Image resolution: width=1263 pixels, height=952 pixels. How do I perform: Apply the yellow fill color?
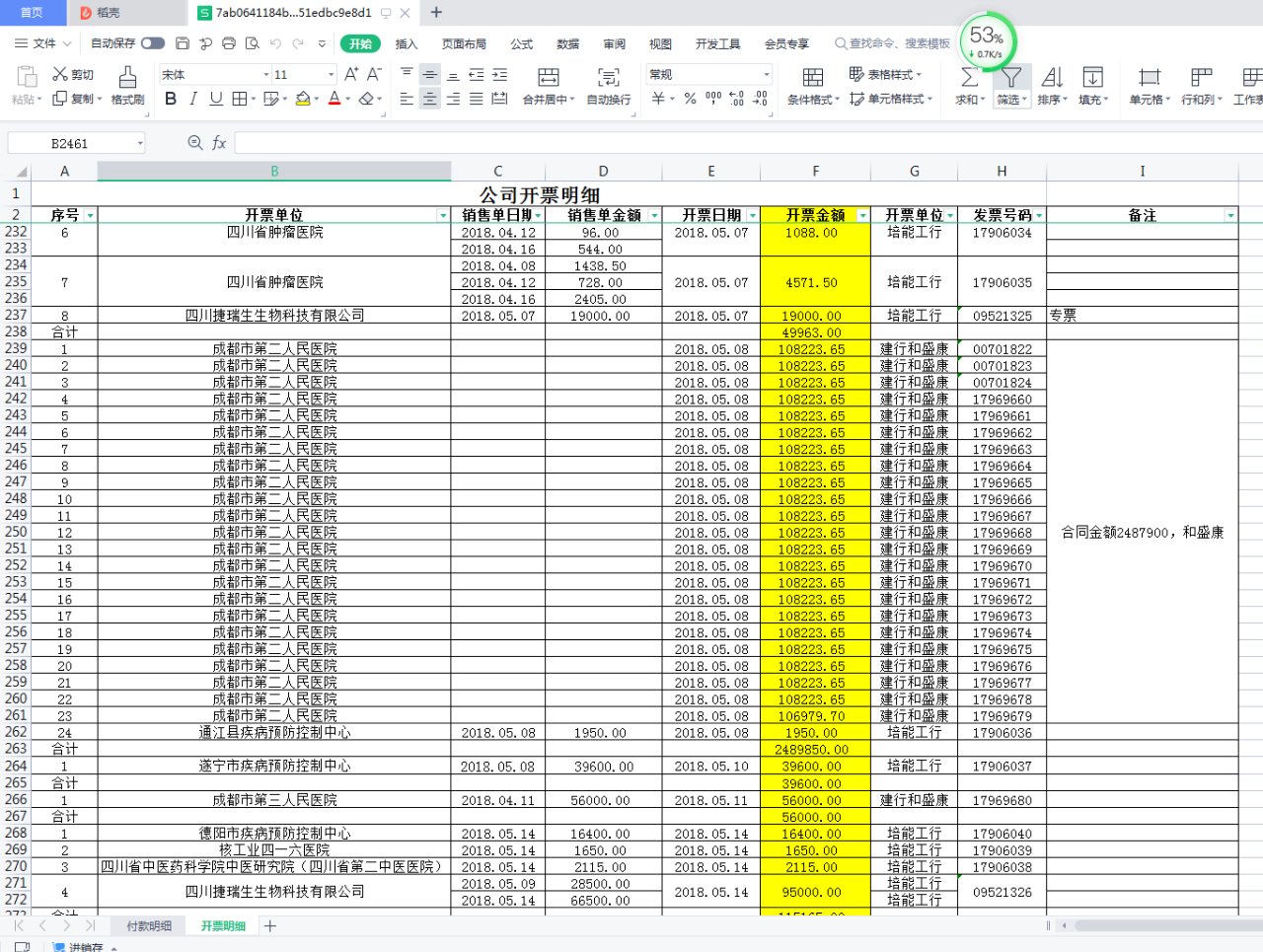tap(303, 99)
